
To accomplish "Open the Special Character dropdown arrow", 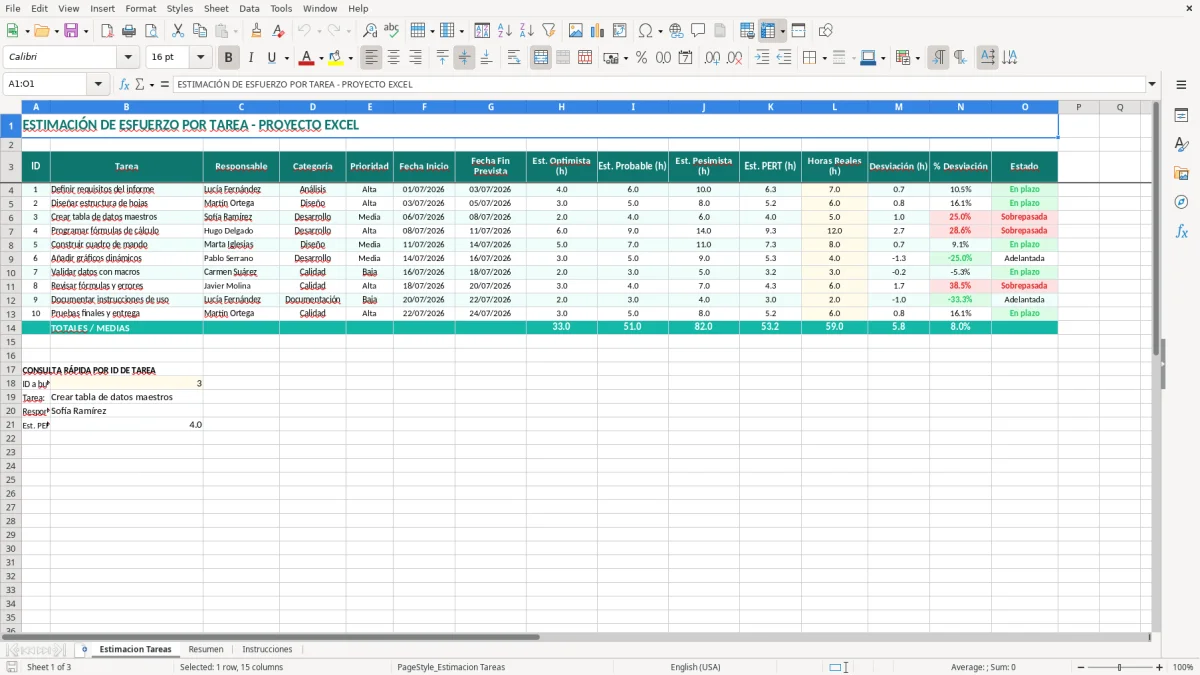I will tap(661, 31).
